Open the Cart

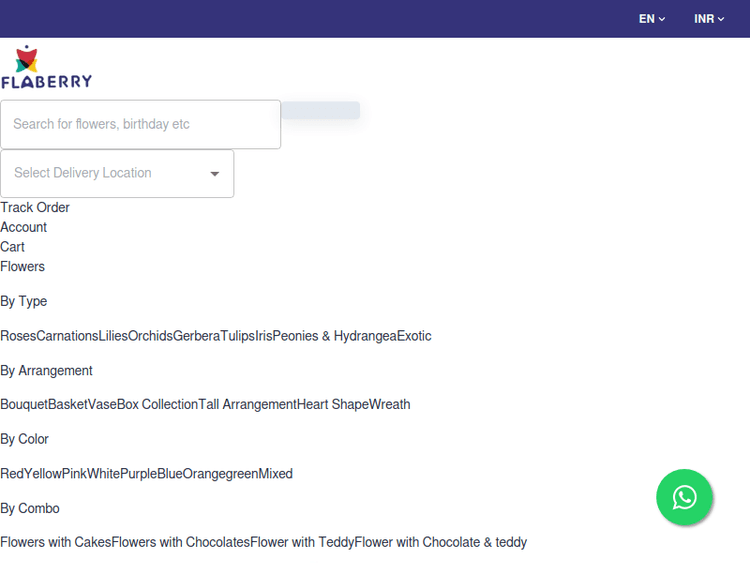click(x=13, y=247)
